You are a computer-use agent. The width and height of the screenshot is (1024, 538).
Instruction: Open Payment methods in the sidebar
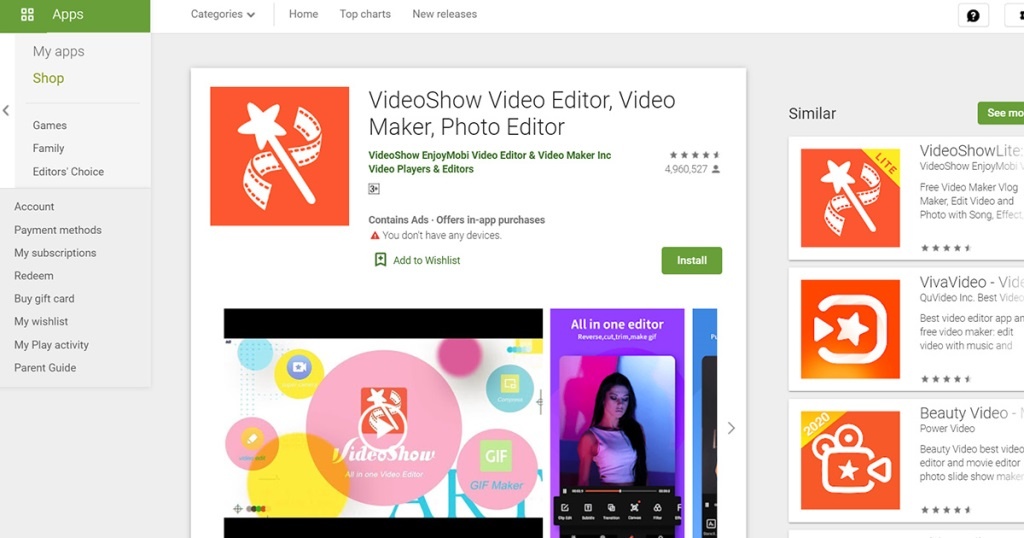(58, 230)
